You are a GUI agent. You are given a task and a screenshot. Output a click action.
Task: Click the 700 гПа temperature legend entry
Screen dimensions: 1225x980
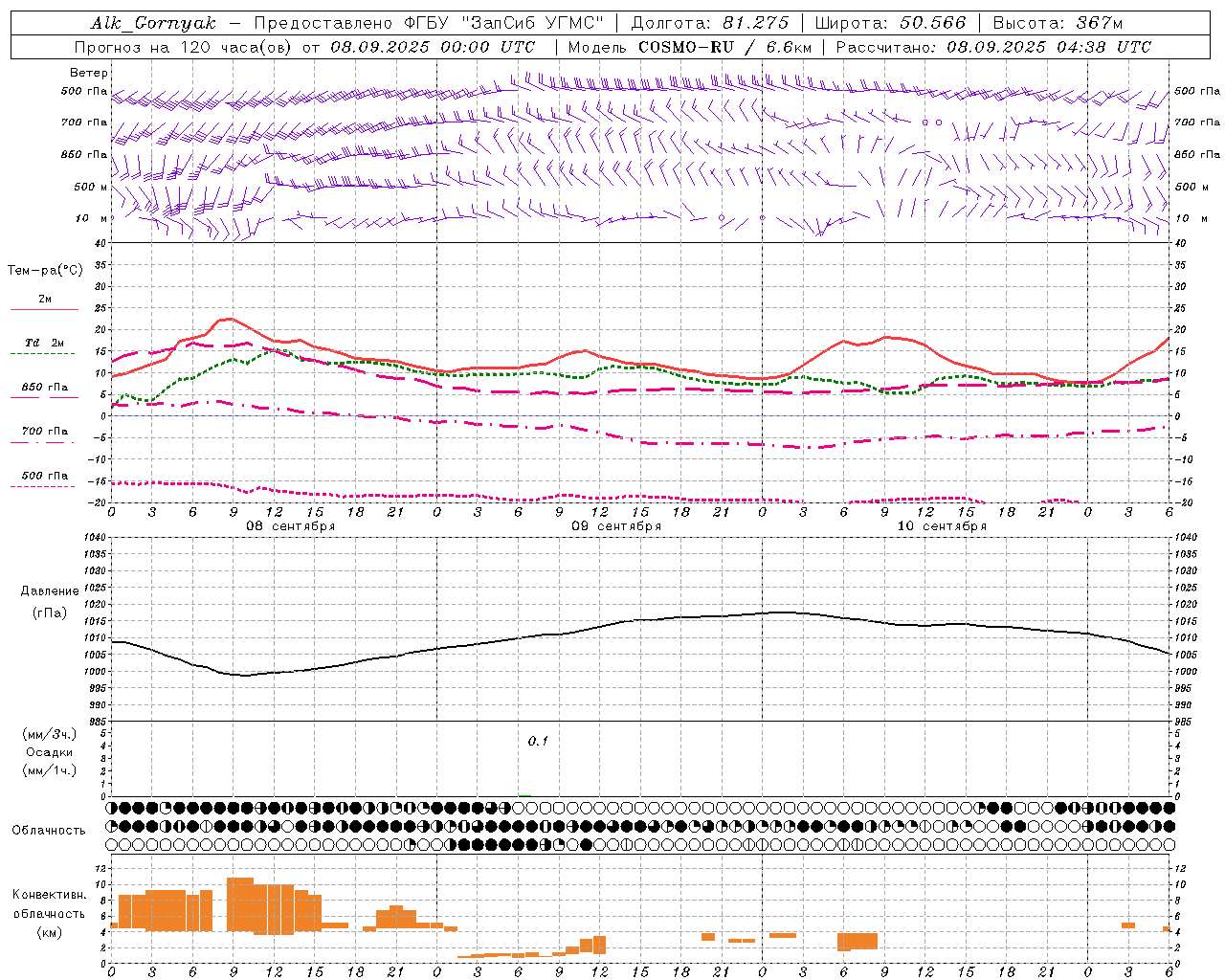coord(45,432)
